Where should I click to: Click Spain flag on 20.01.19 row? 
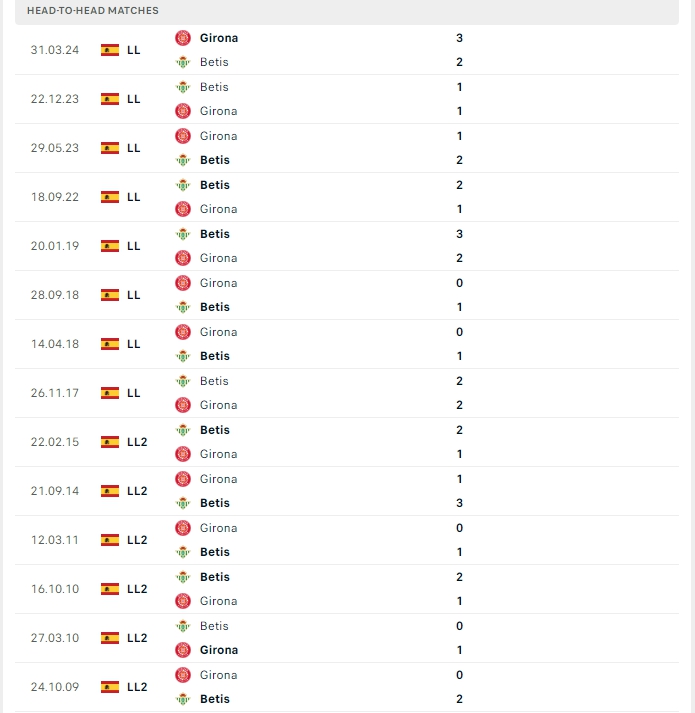click(110, 246)
